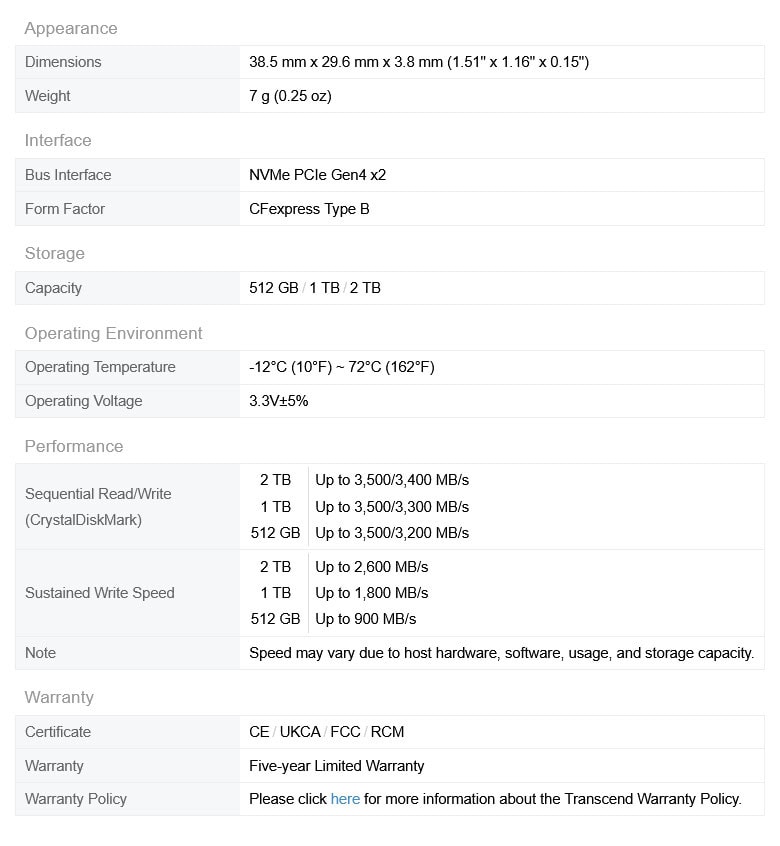Image resolution: width=780 pixels, height=846 pixels.
Task: Click the Operating Environment heading
Action: coord(114,334)
